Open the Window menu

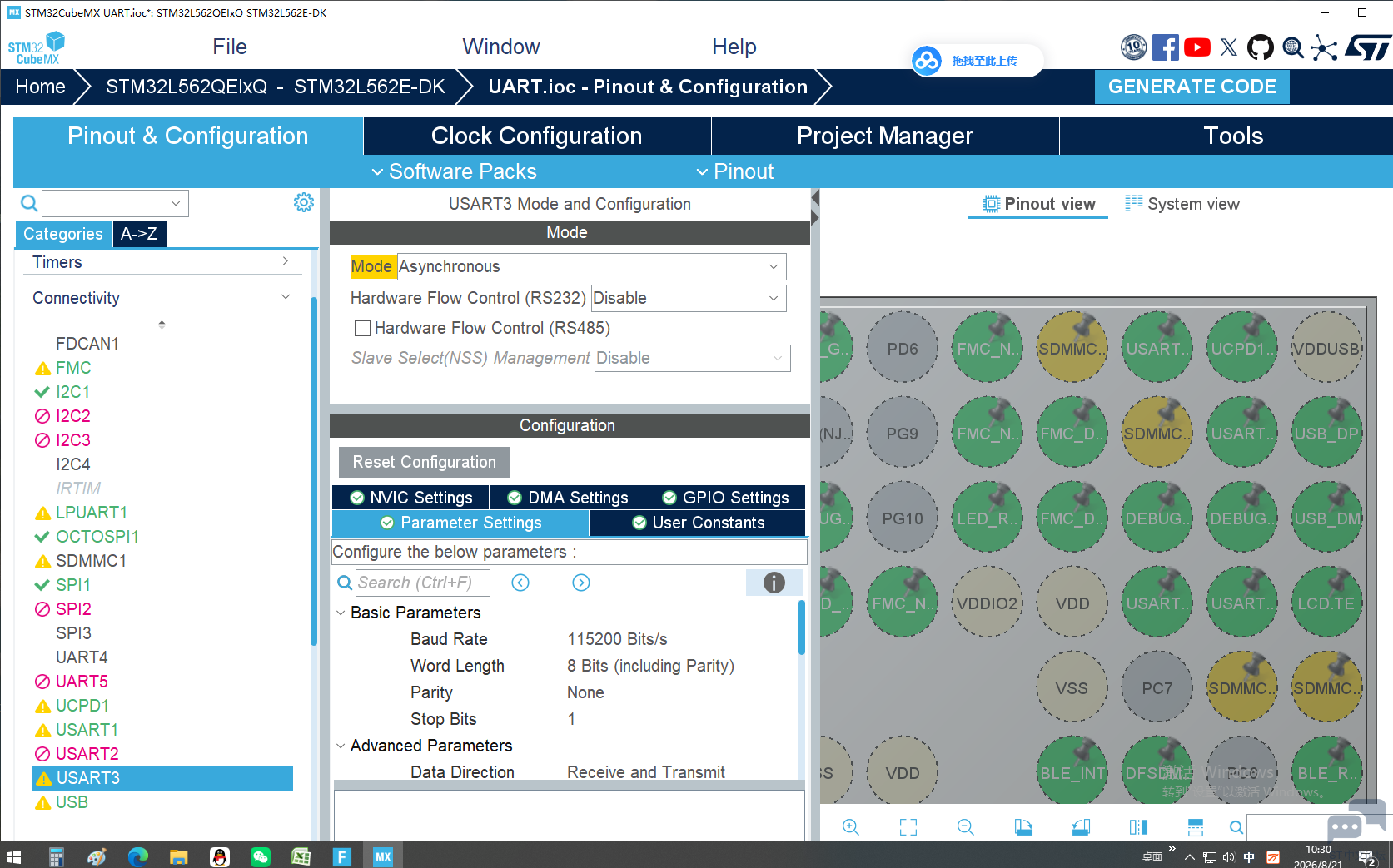coord(501,47)
